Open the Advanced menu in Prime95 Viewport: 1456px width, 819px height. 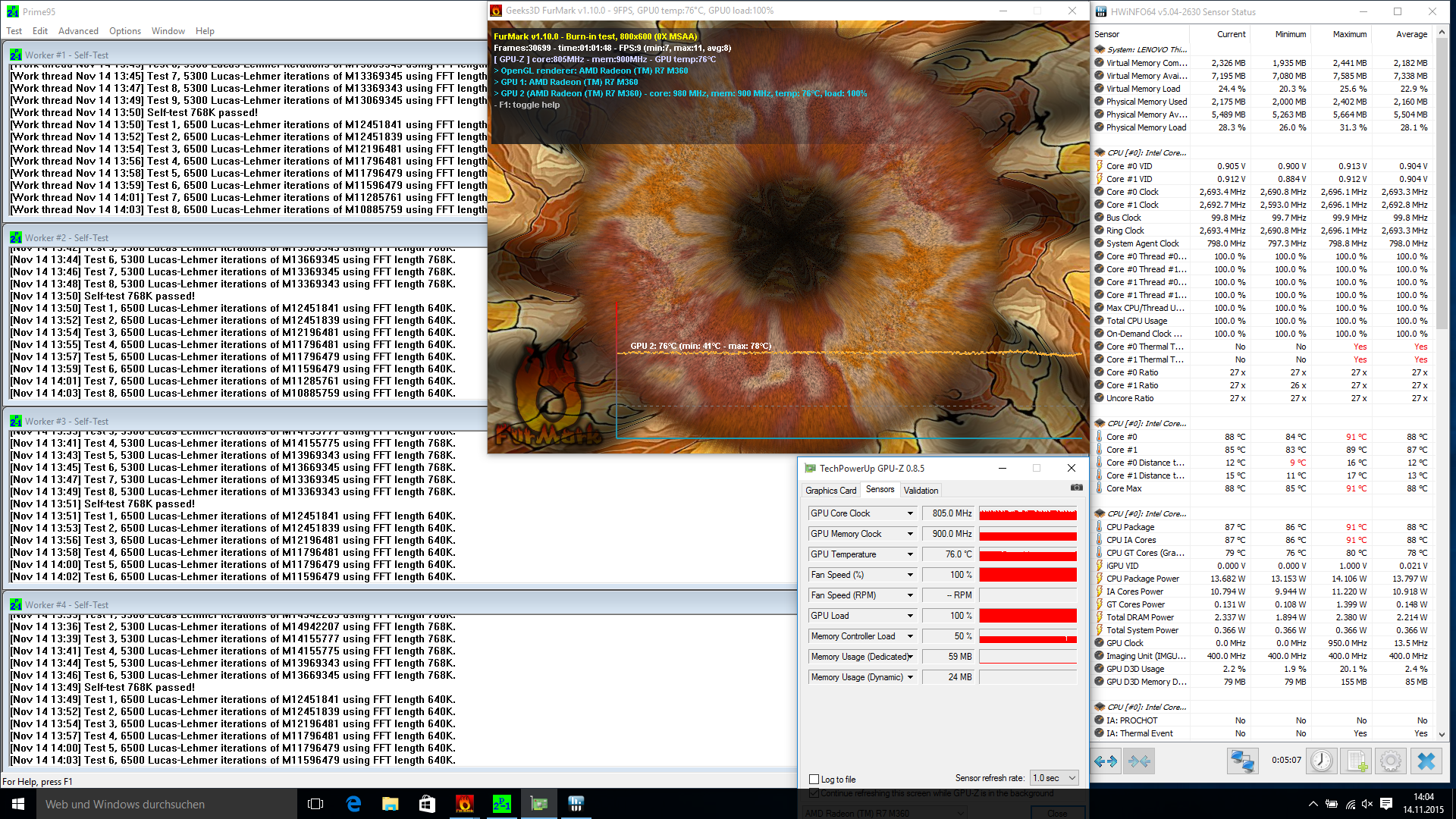[78, 31]
